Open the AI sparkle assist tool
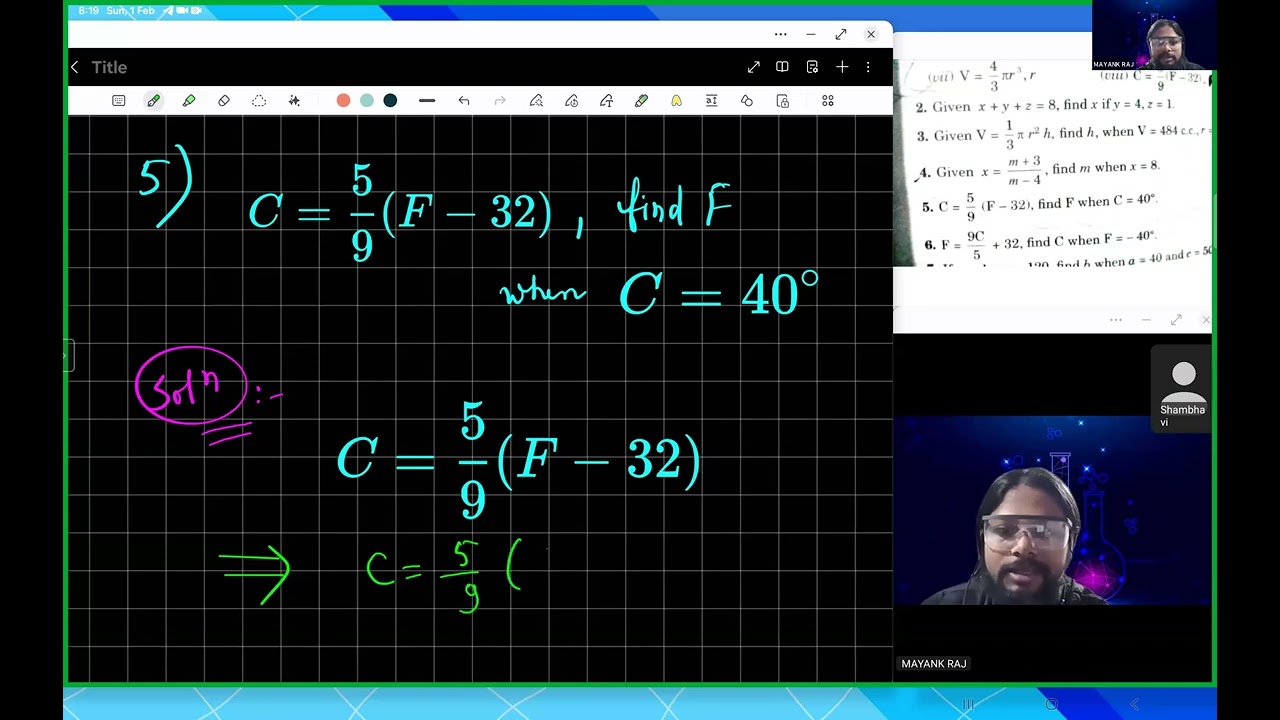Screen dimensions: 1280x720 (294, 101)
